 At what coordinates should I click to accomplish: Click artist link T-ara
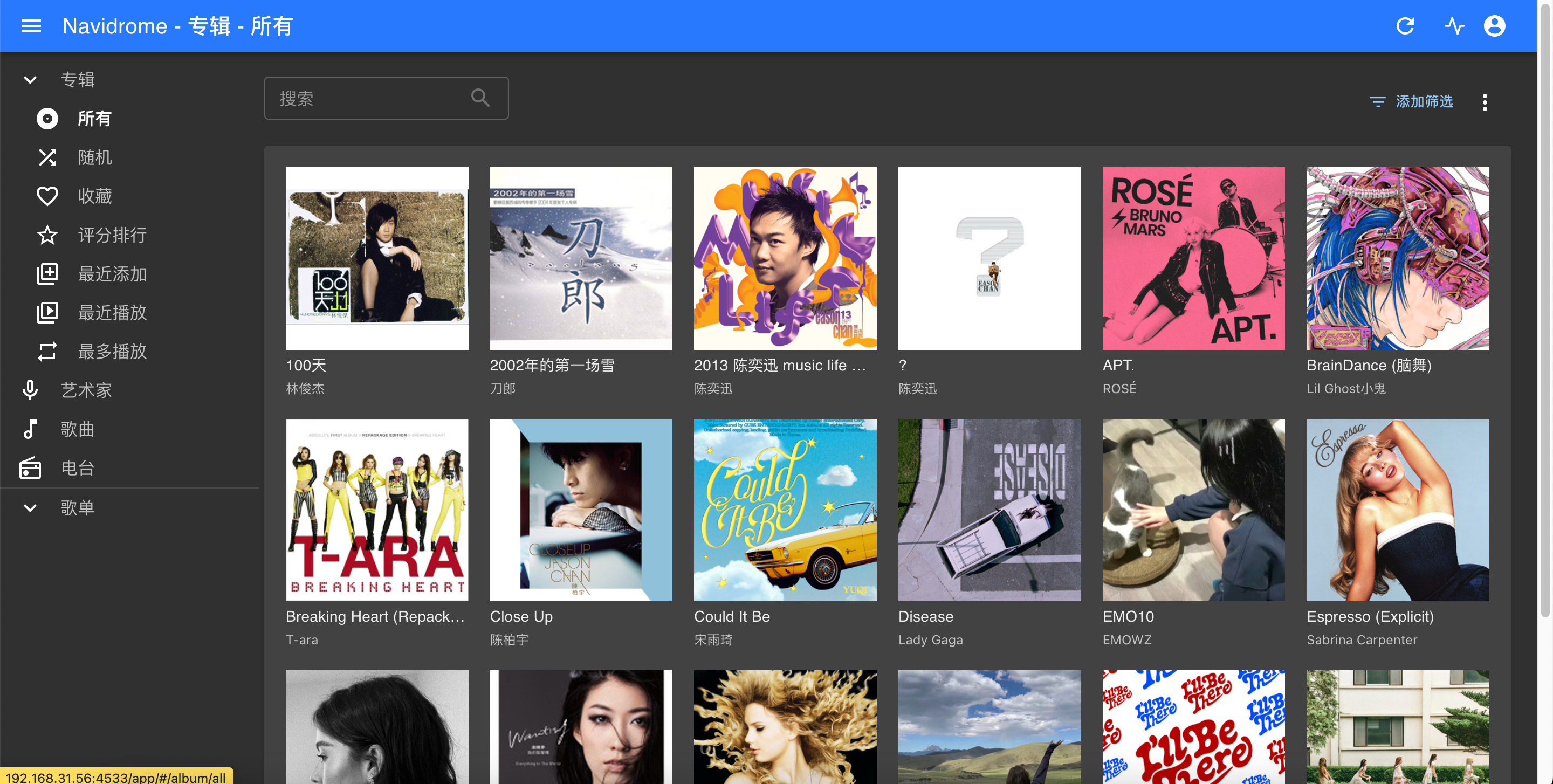coord(301,640)
